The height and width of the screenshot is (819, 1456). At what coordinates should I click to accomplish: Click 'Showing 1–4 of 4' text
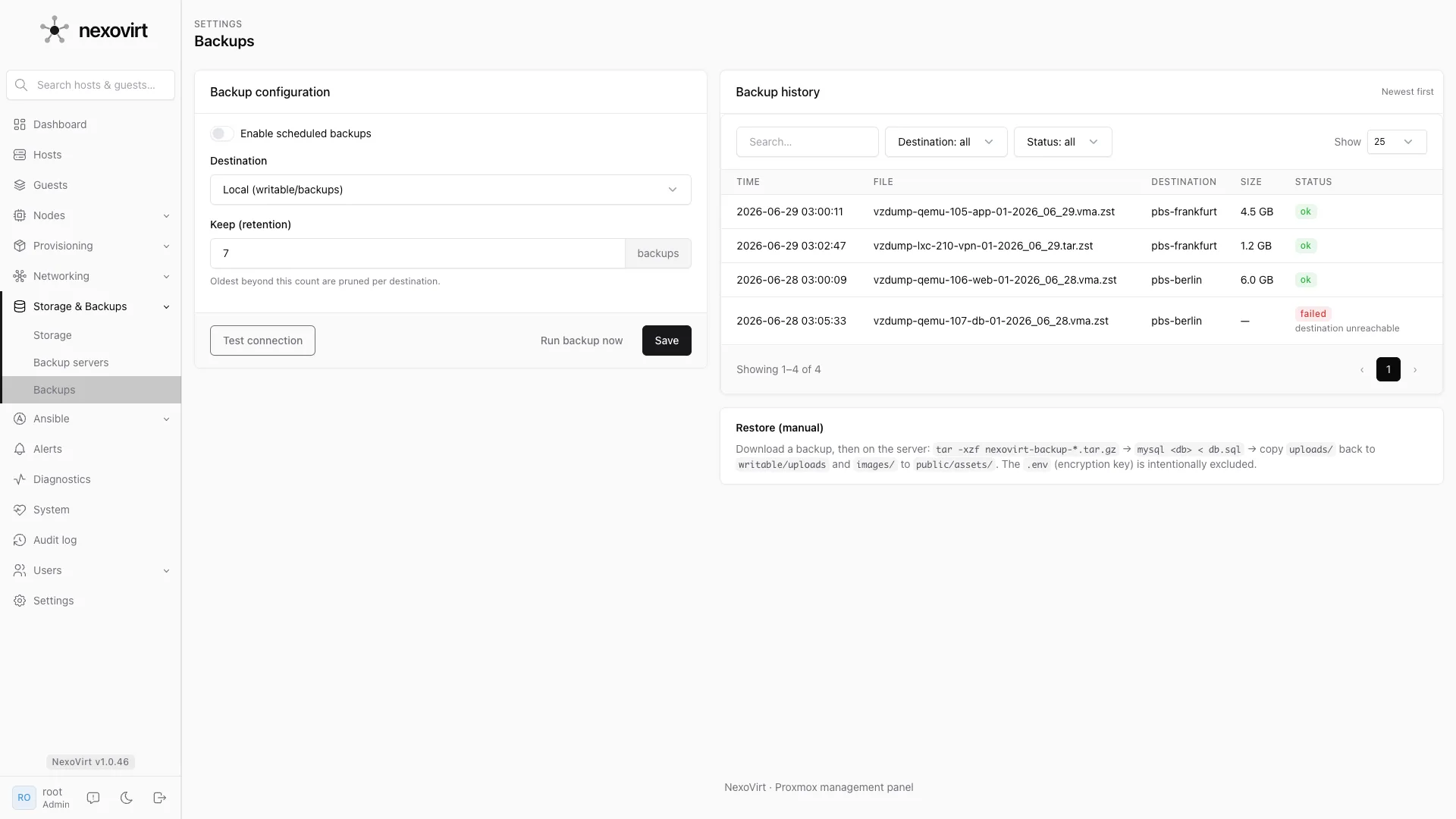point(778,369)
